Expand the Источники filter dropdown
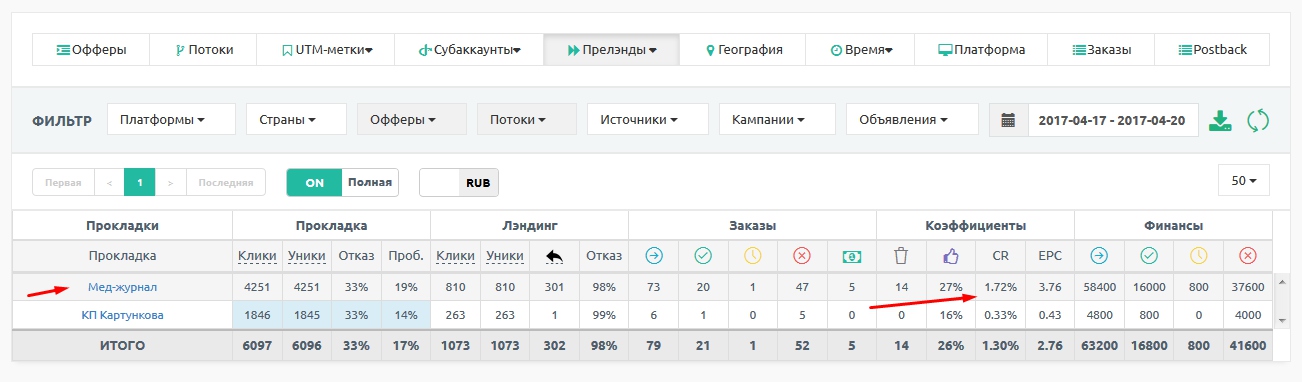The height and width of the screenshot is (382, 1302). click(647, 120)
